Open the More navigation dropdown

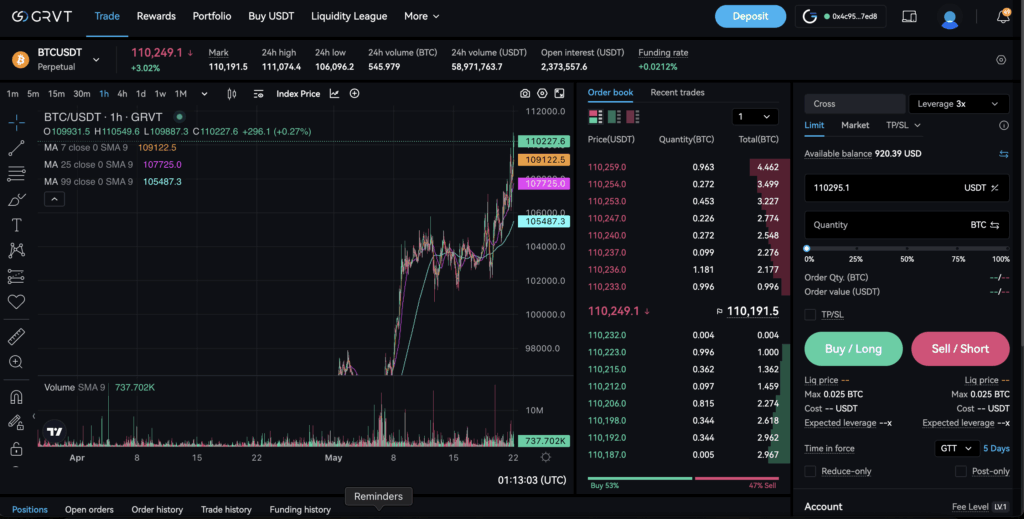(x=421, y=16)
